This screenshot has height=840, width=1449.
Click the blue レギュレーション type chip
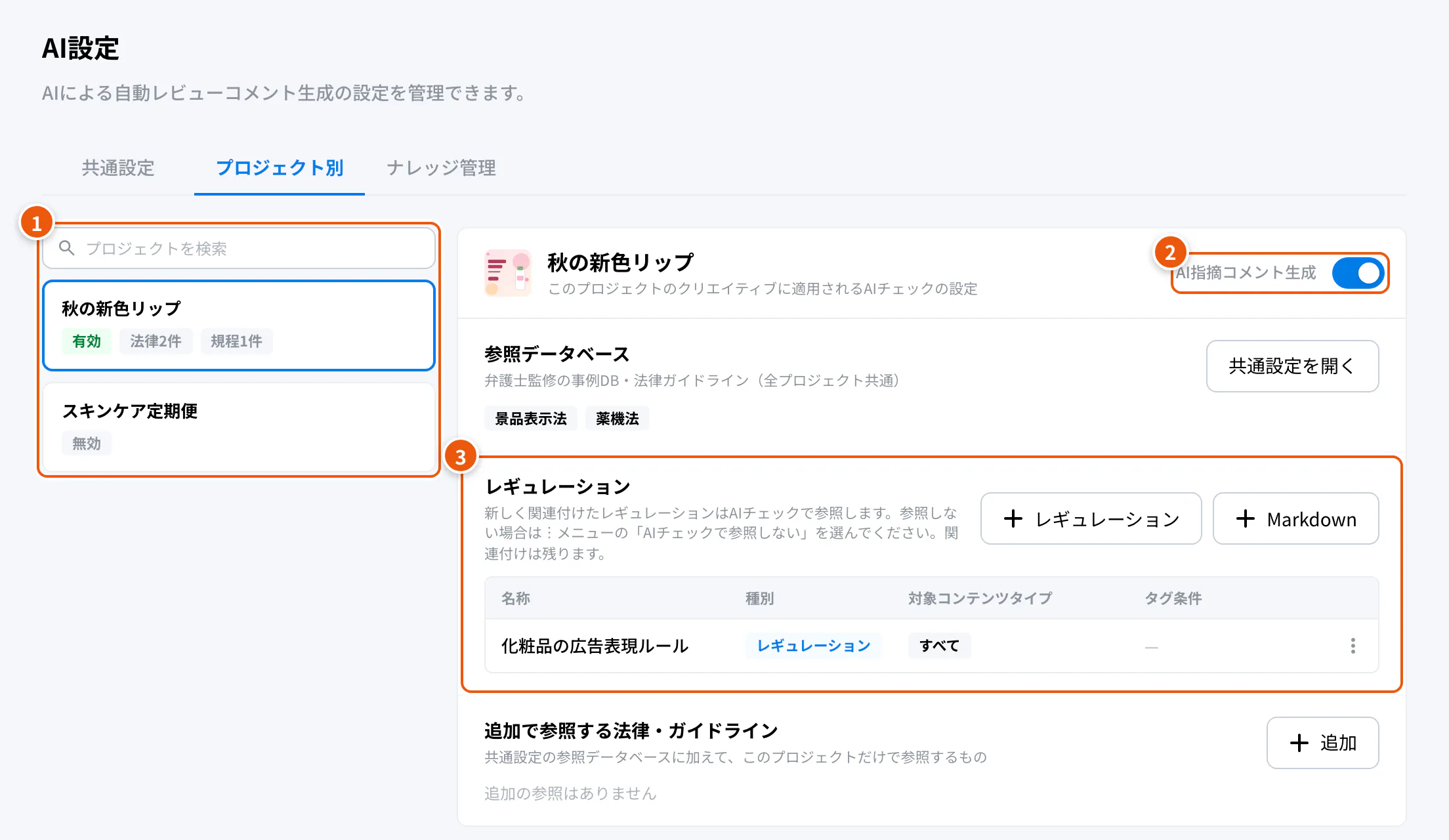(813, 646)
